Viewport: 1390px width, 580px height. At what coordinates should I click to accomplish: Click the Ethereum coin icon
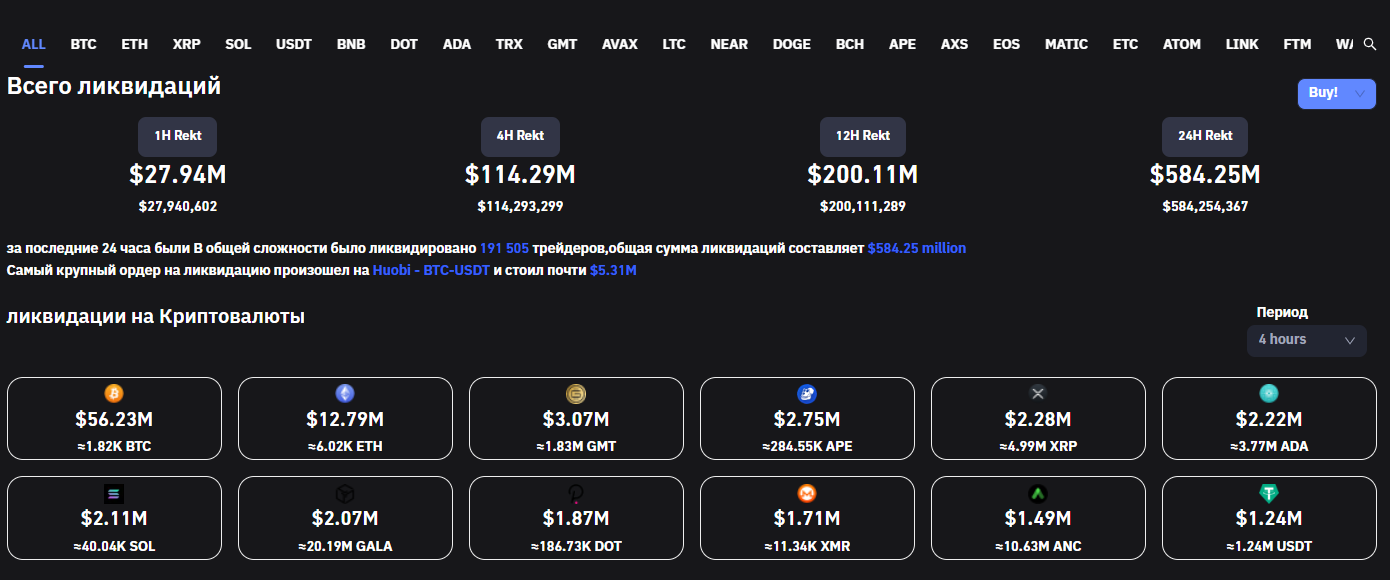pos(345,393)
